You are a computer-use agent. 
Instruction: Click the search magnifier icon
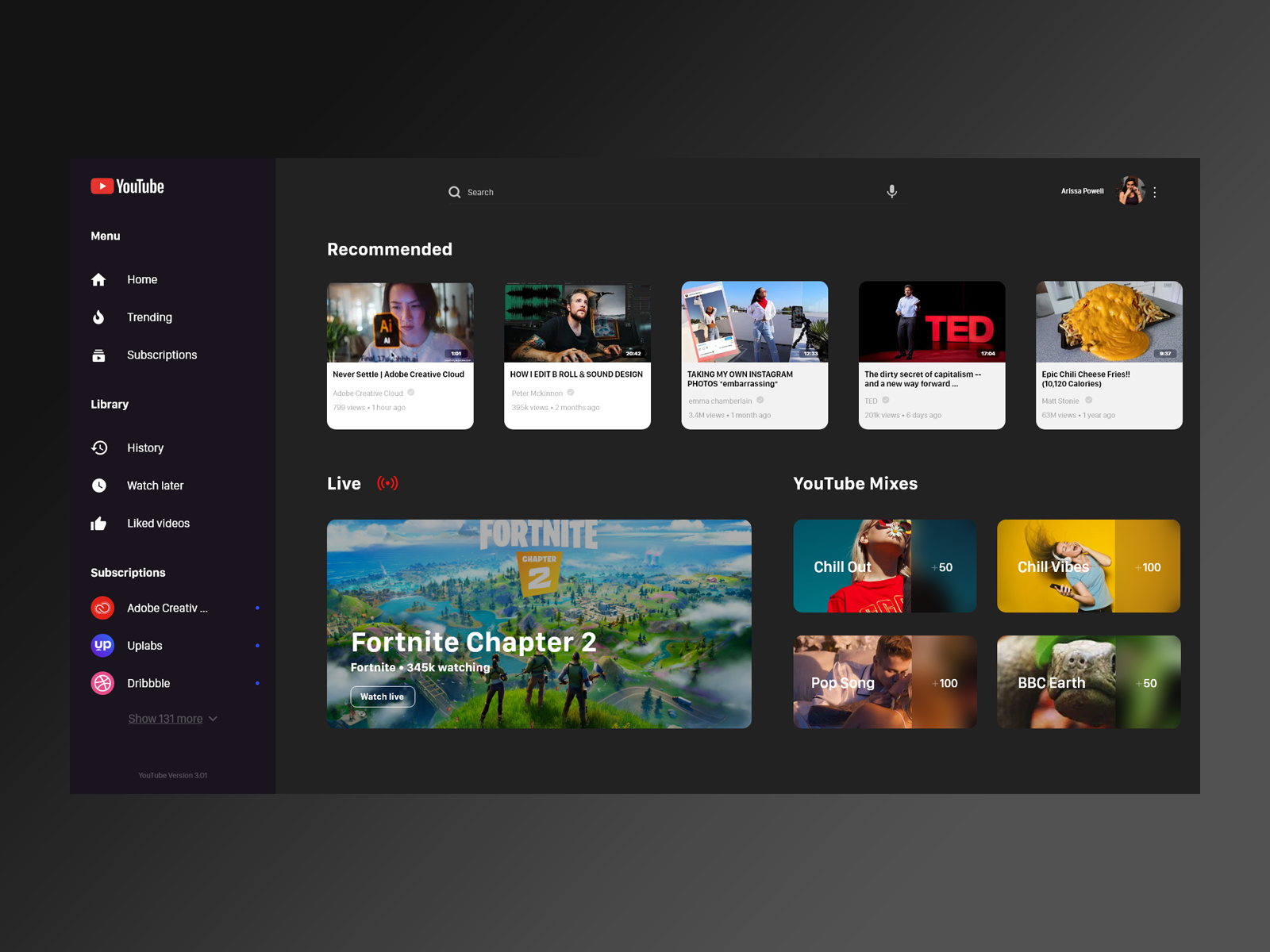click(x=455, y=192)
